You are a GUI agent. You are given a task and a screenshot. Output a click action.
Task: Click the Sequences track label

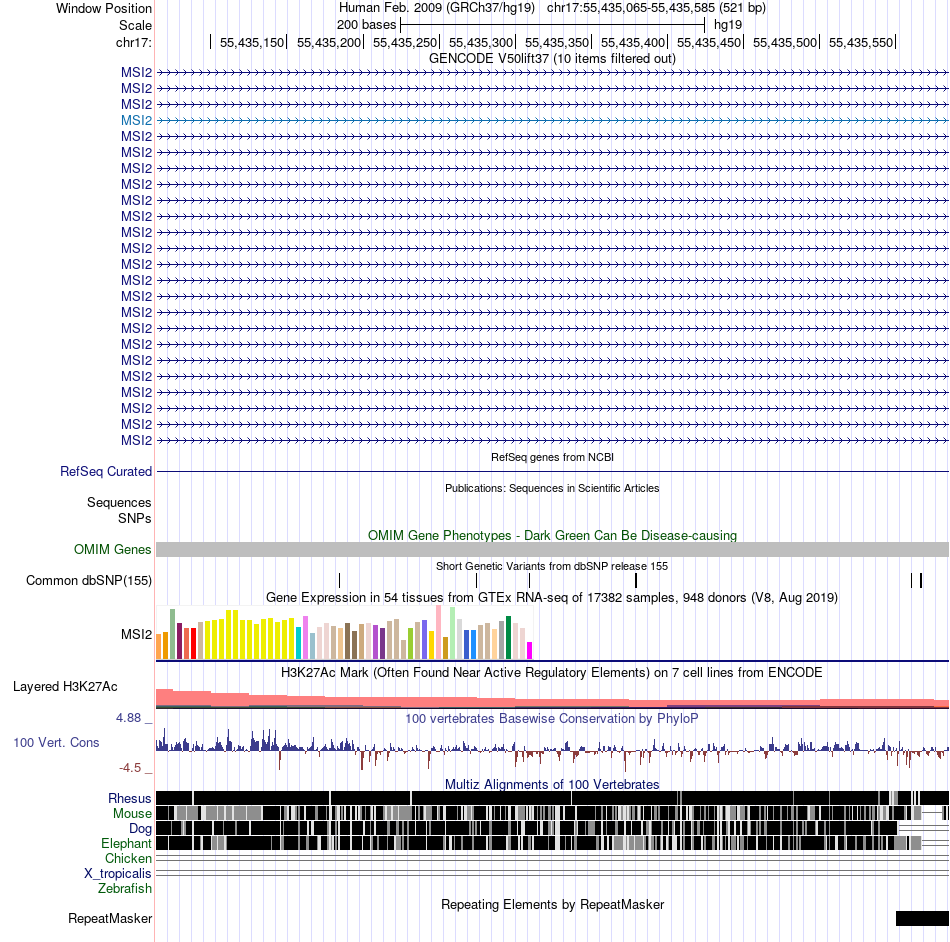tap(119, 502)
